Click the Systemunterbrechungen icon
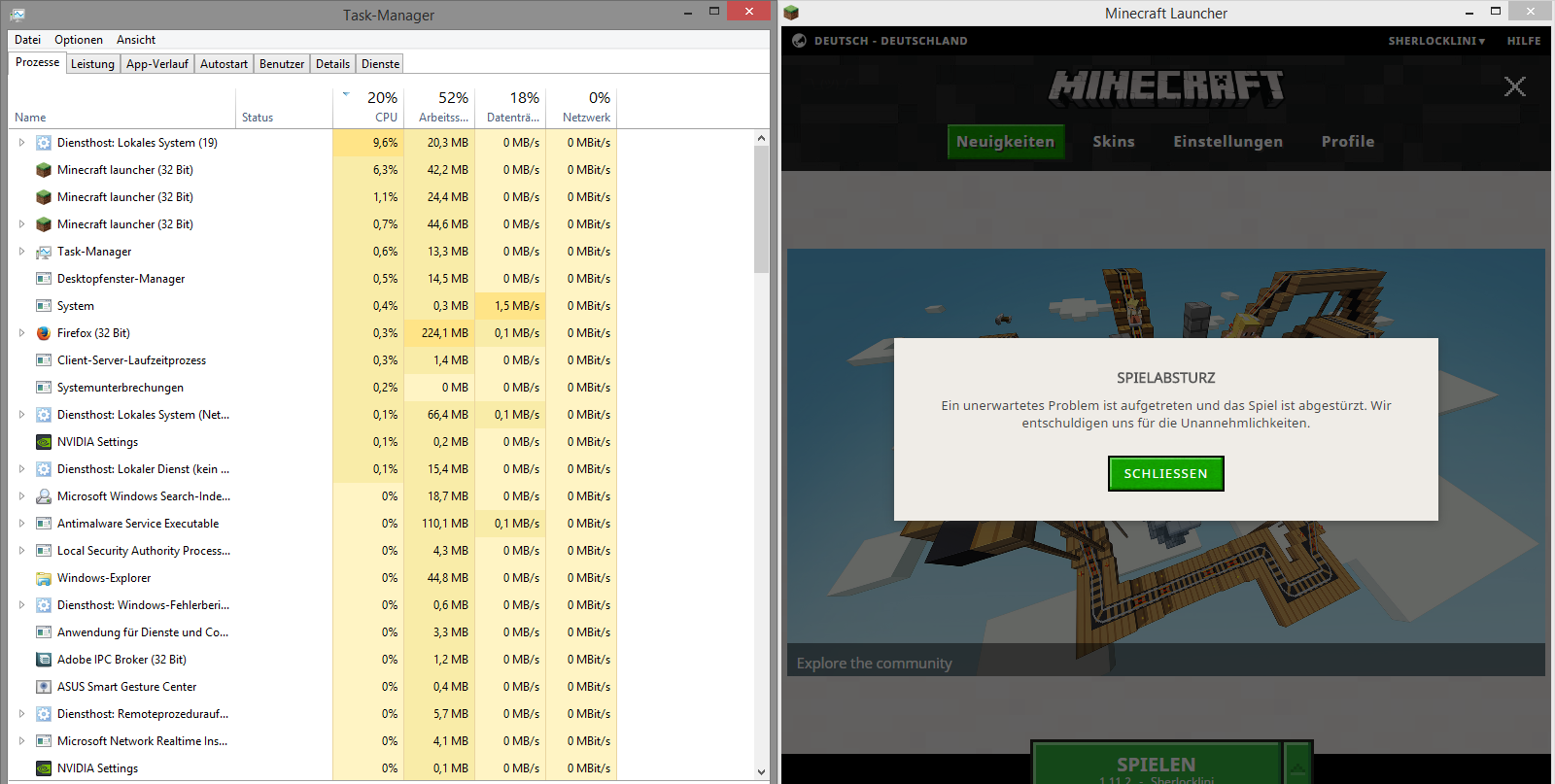The image size is (1555, 784). 44,388
